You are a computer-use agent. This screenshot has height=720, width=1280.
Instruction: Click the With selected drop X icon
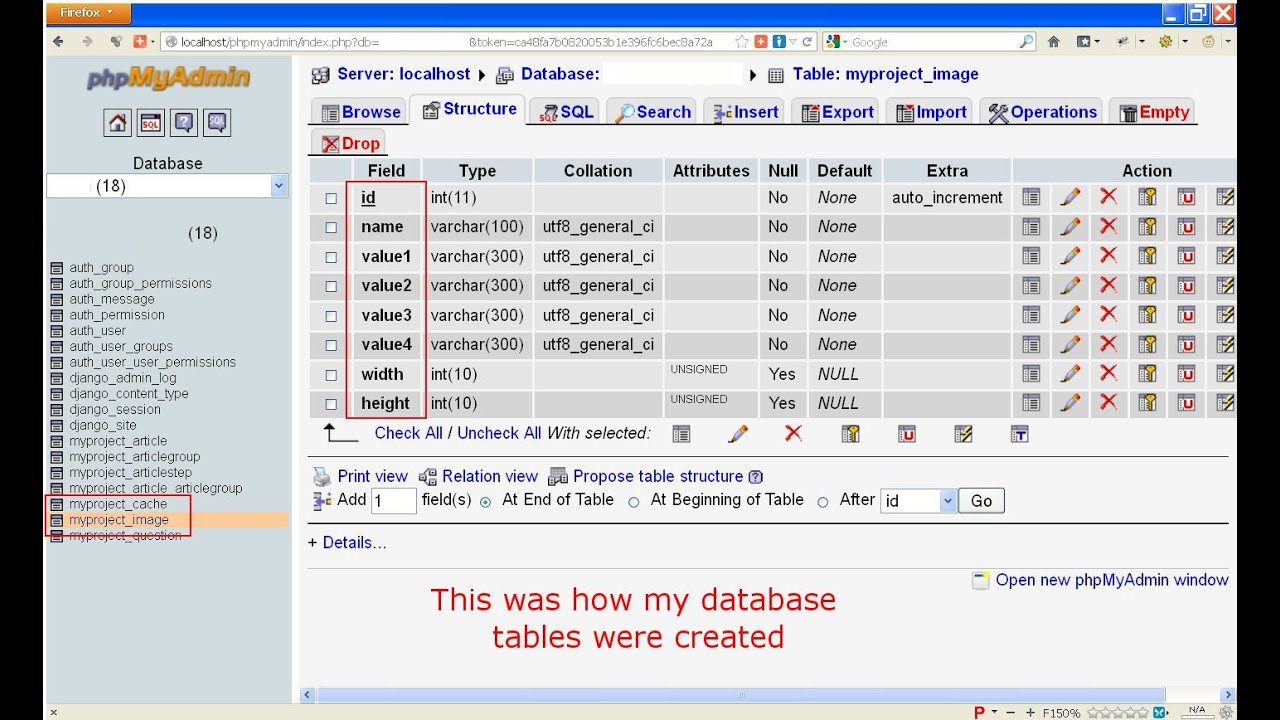click(x=793, y=433)
